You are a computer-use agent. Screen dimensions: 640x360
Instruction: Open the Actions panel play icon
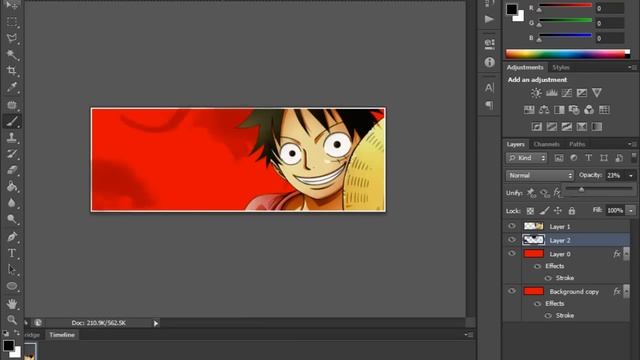(489, 19)
